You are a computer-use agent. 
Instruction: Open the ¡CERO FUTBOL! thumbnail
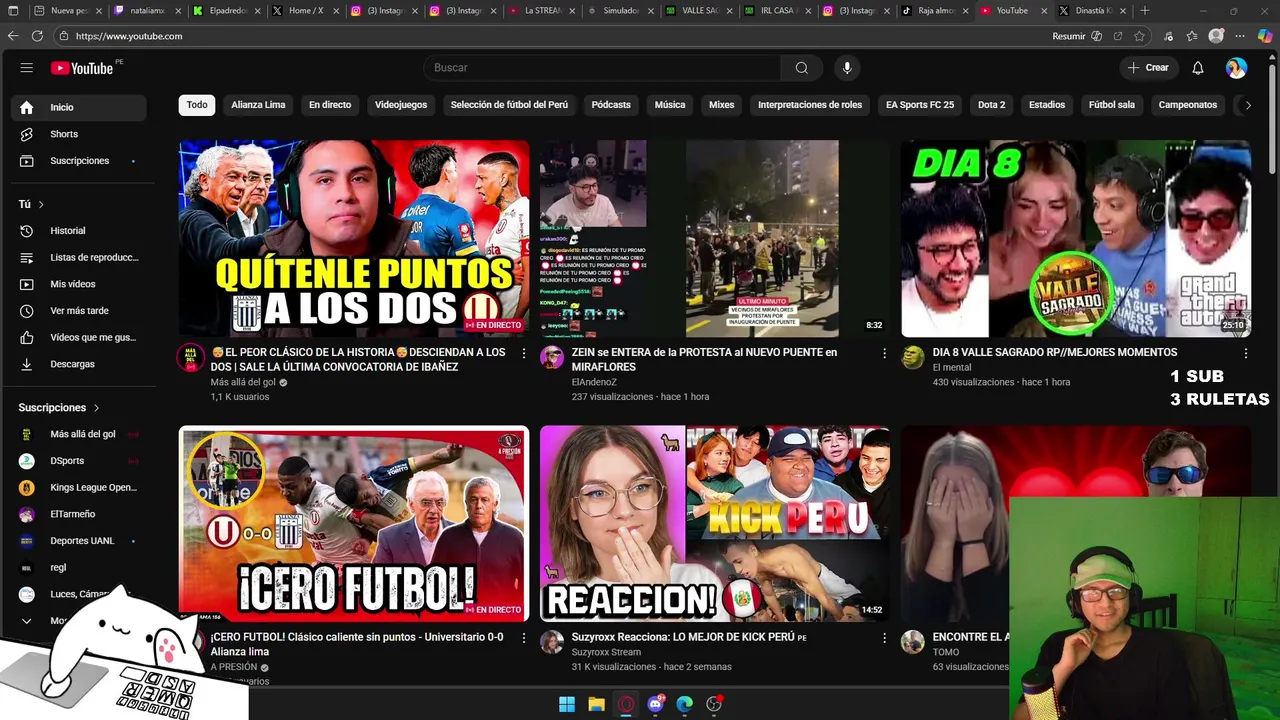[x=354, y=524]
